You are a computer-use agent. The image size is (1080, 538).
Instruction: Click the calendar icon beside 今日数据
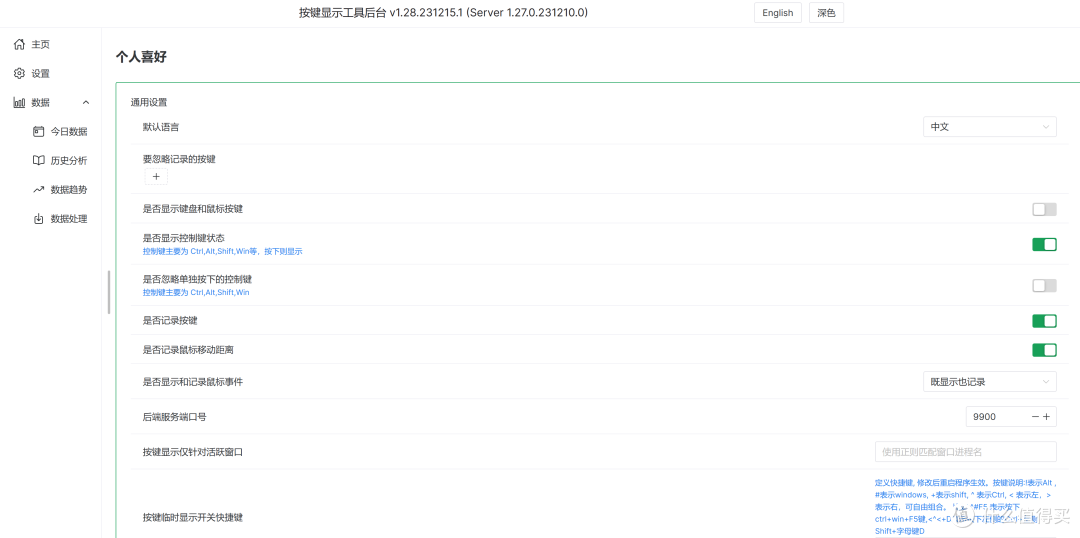point(39,132)
